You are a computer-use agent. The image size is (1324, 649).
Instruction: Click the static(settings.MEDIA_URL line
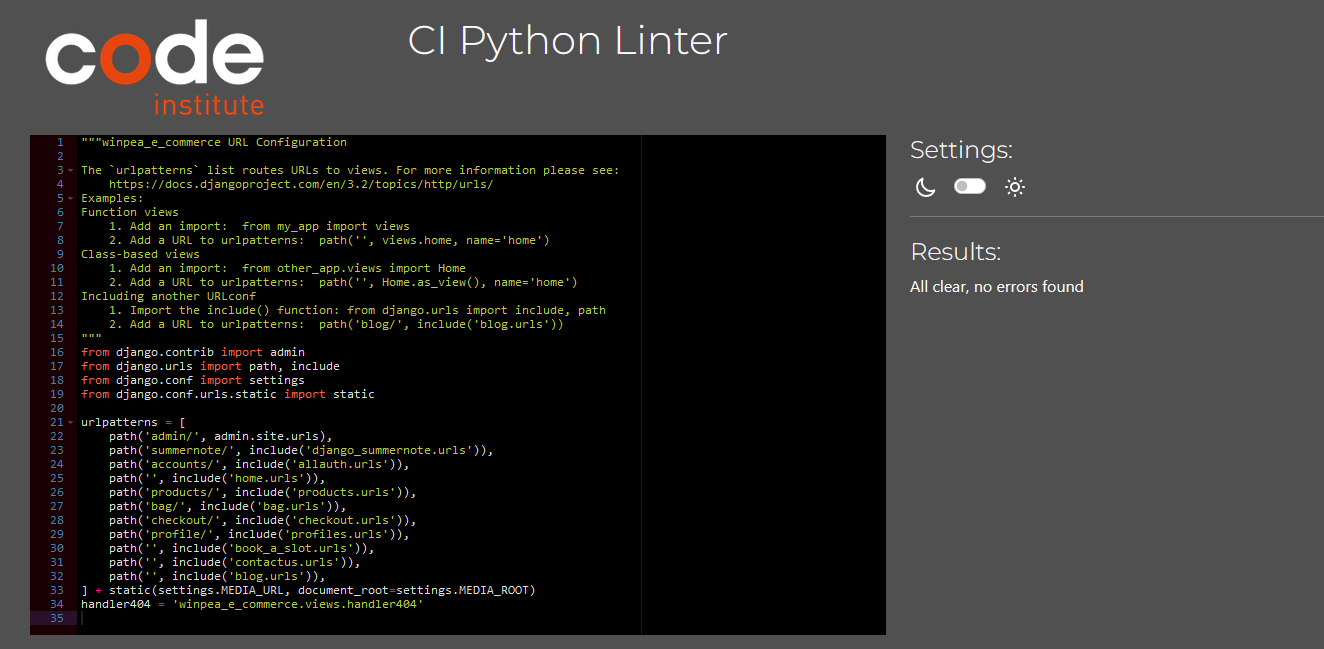point(308,590)
